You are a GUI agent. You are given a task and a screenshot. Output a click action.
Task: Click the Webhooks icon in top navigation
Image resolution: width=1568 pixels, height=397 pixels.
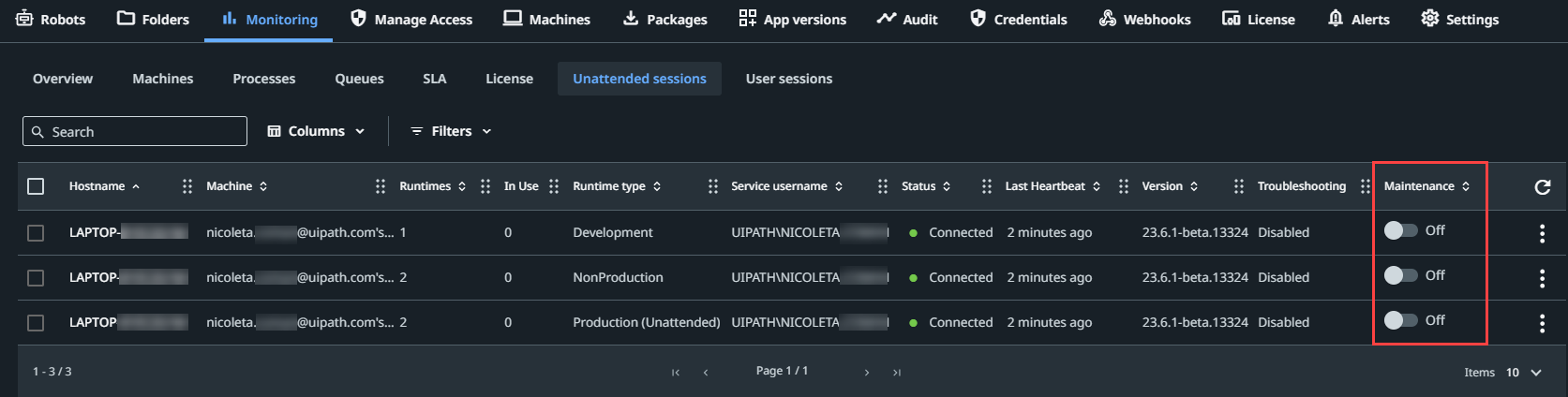(1108, 19)
